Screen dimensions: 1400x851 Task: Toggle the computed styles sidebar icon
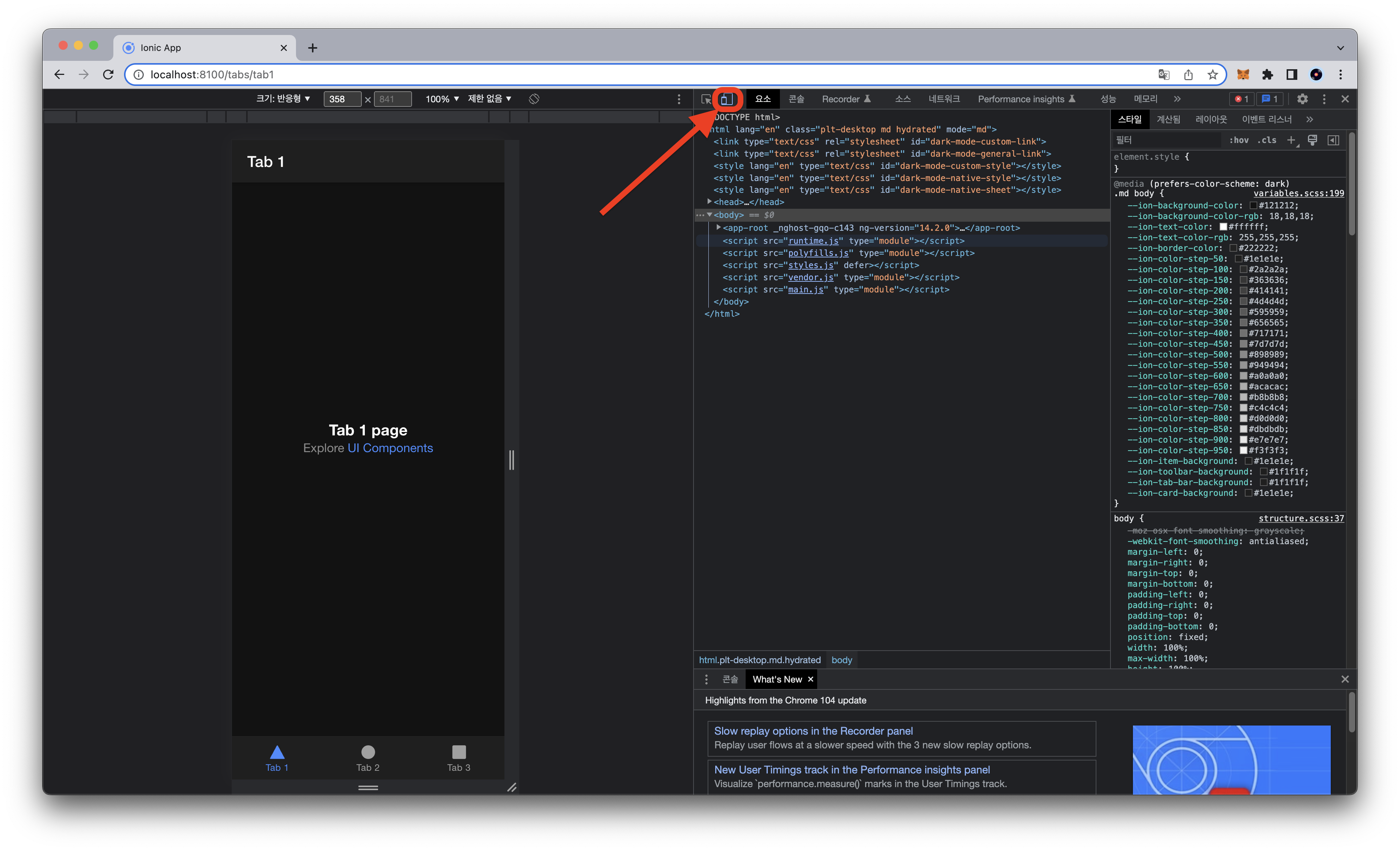click(x=1333, y=140)
